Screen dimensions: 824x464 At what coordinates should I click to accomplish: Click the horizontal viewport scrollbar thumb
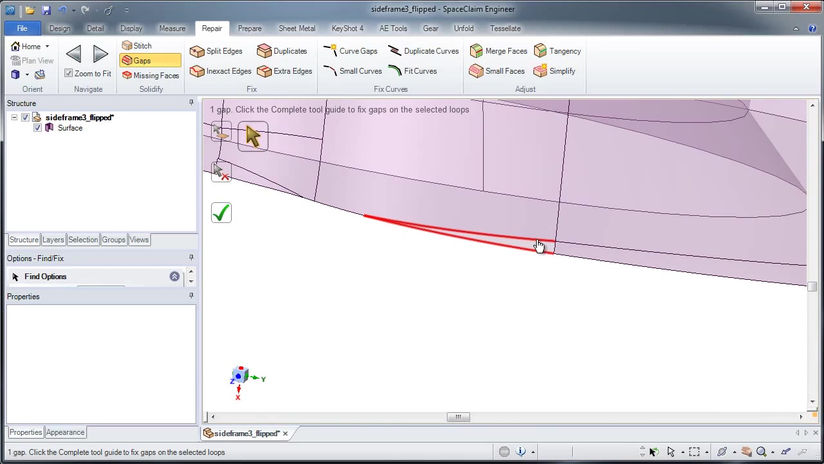click(x=458, y=417)
